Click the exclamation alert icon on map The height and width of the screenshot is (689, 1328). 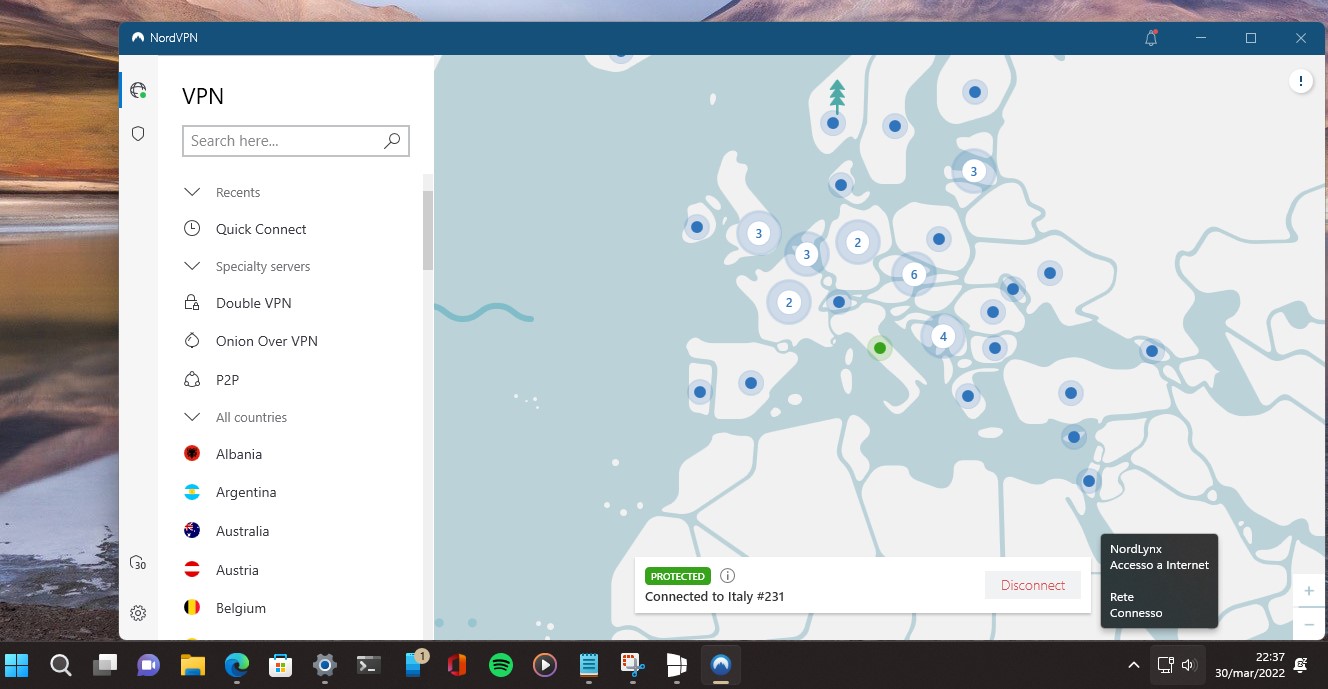[1300, 82]
